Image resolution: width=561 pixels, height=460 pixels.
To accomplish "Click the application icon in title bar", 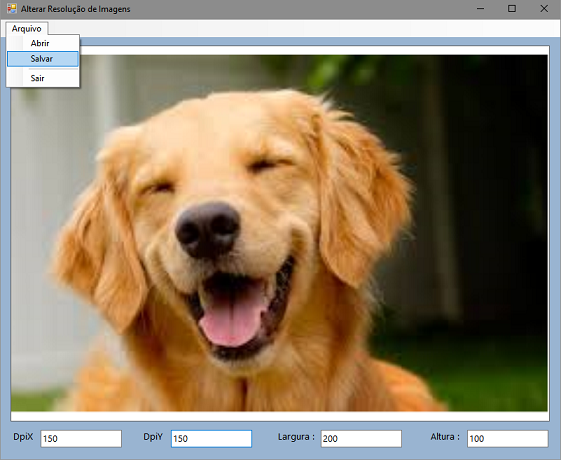I will [x=11, y=9].
